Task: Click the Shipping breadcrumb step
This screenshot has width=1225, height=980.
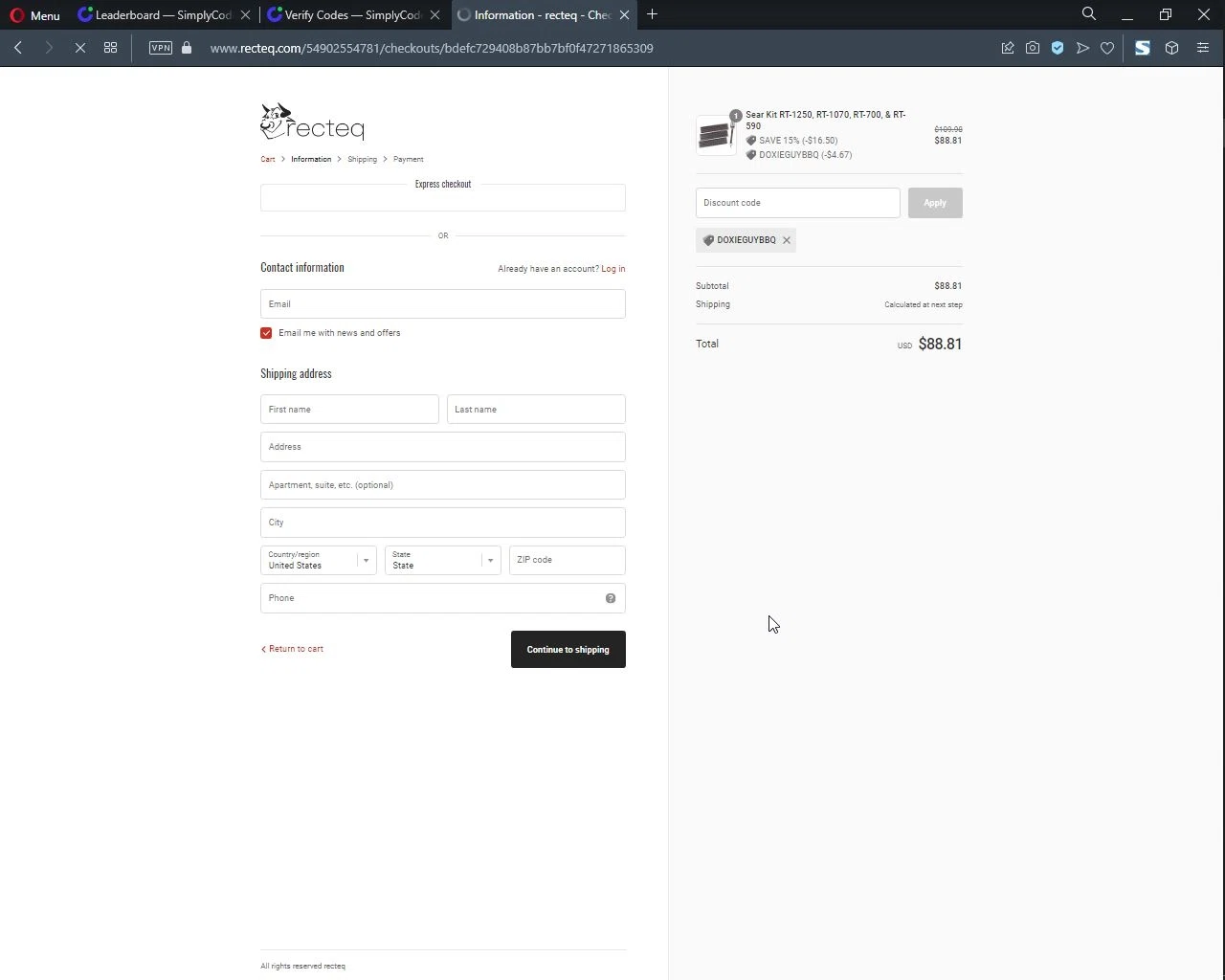Action: 362,159
